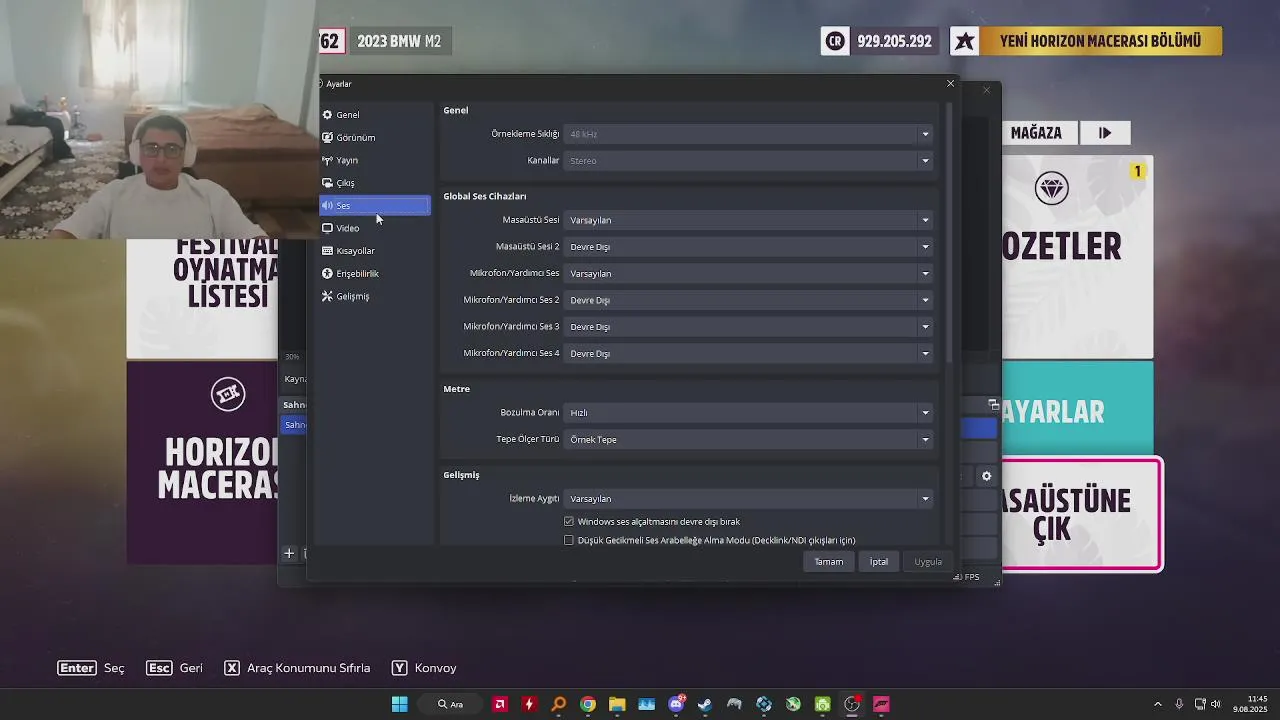Open the Çıkış settings category

[374, 183]
